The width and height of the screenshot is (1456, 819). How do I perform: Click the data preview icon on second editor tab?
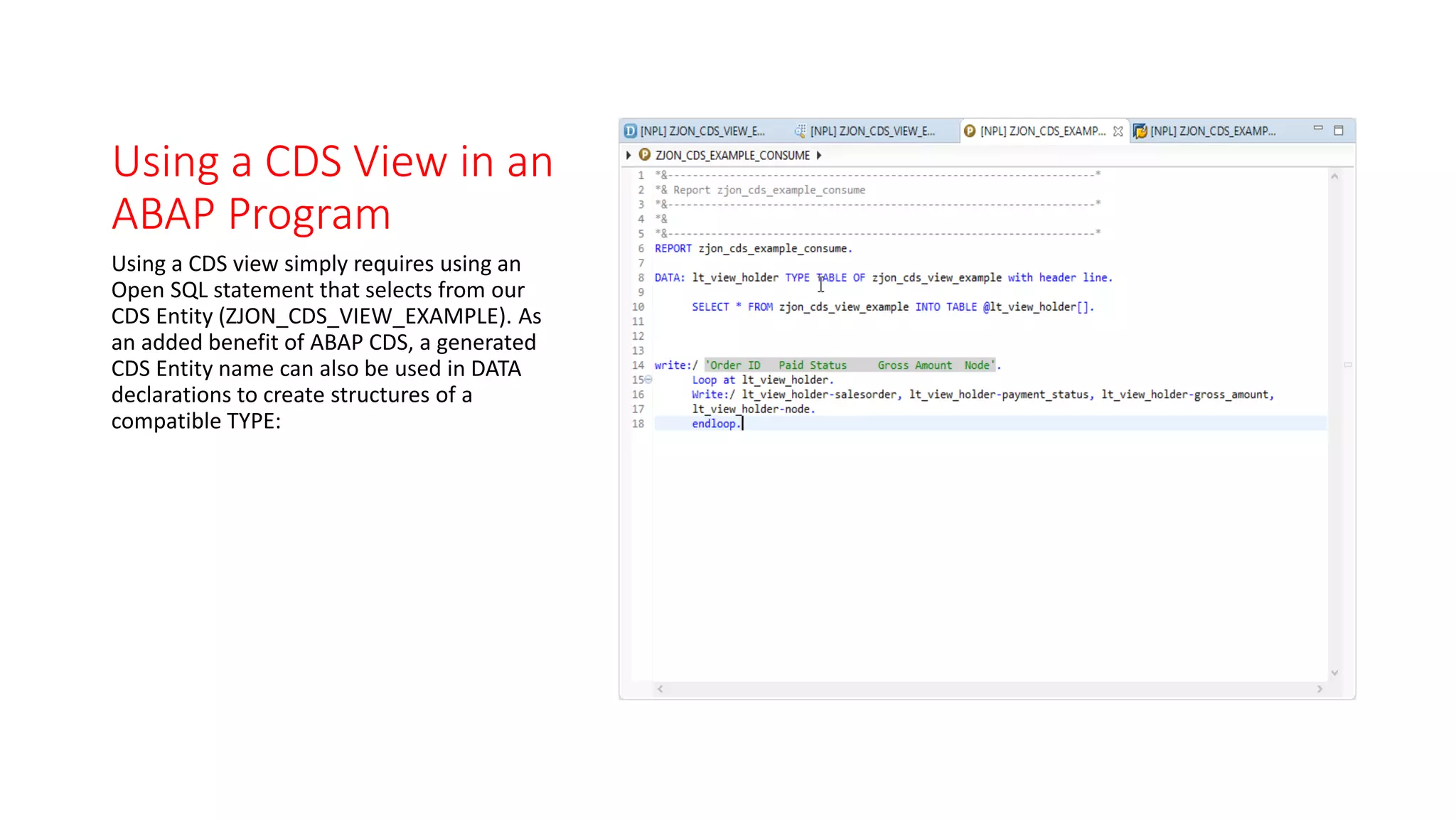coord(800,131)
